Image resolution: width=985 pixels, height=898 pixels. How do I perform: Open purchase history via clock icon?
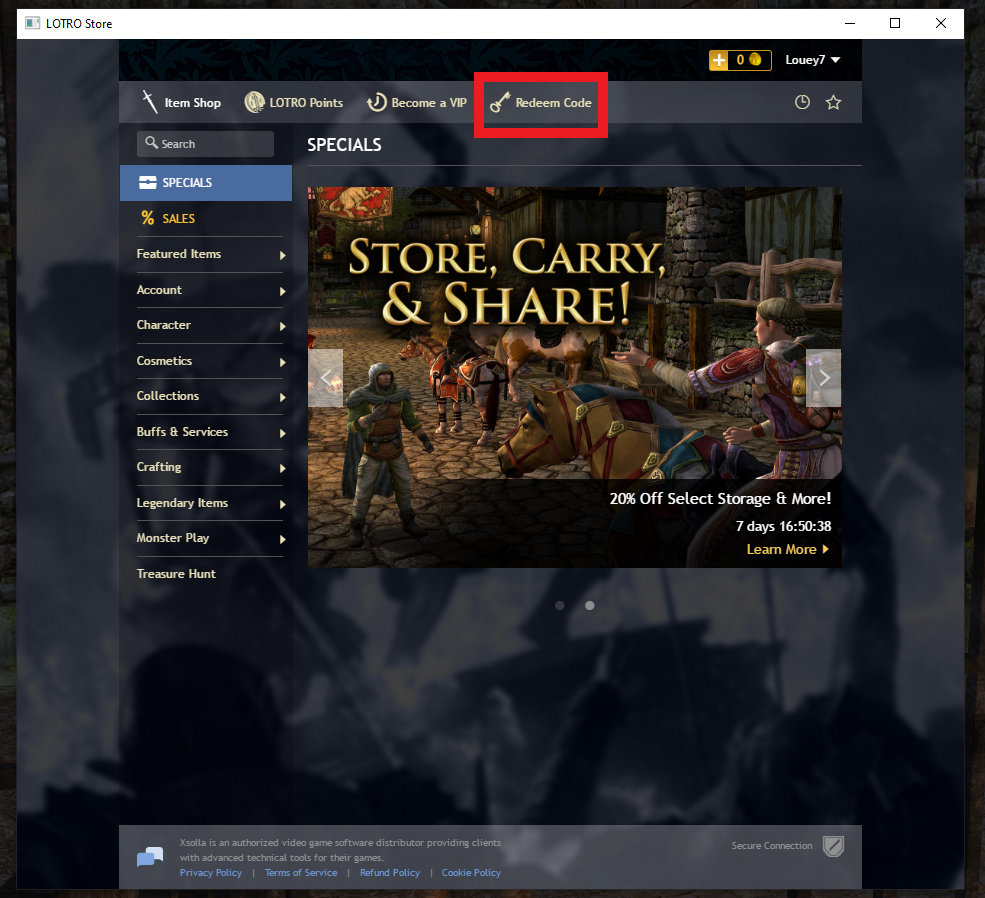tap(802, 102)
